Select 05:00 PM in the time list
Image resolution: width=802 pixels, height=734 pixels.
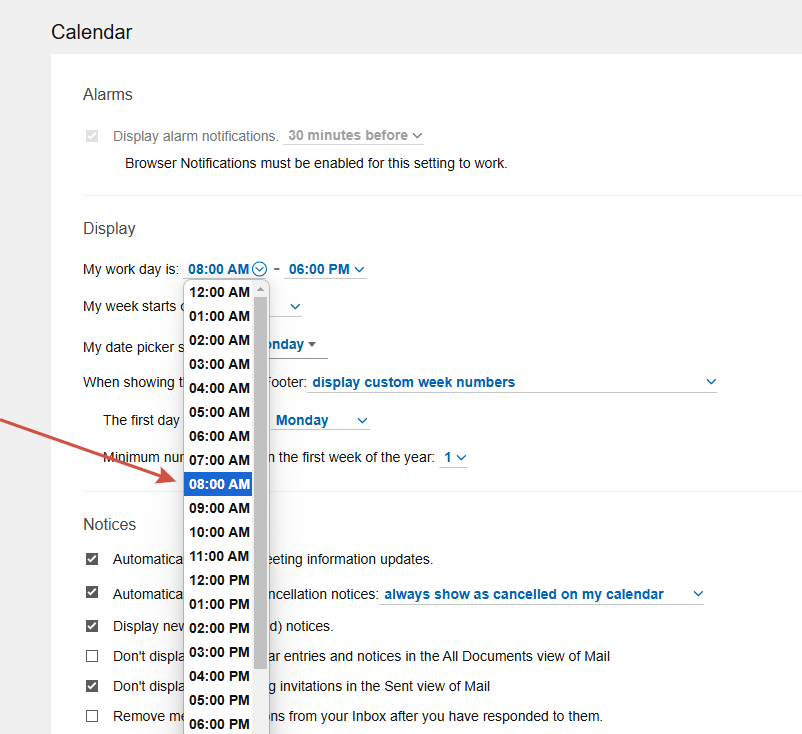click(219, 700)
